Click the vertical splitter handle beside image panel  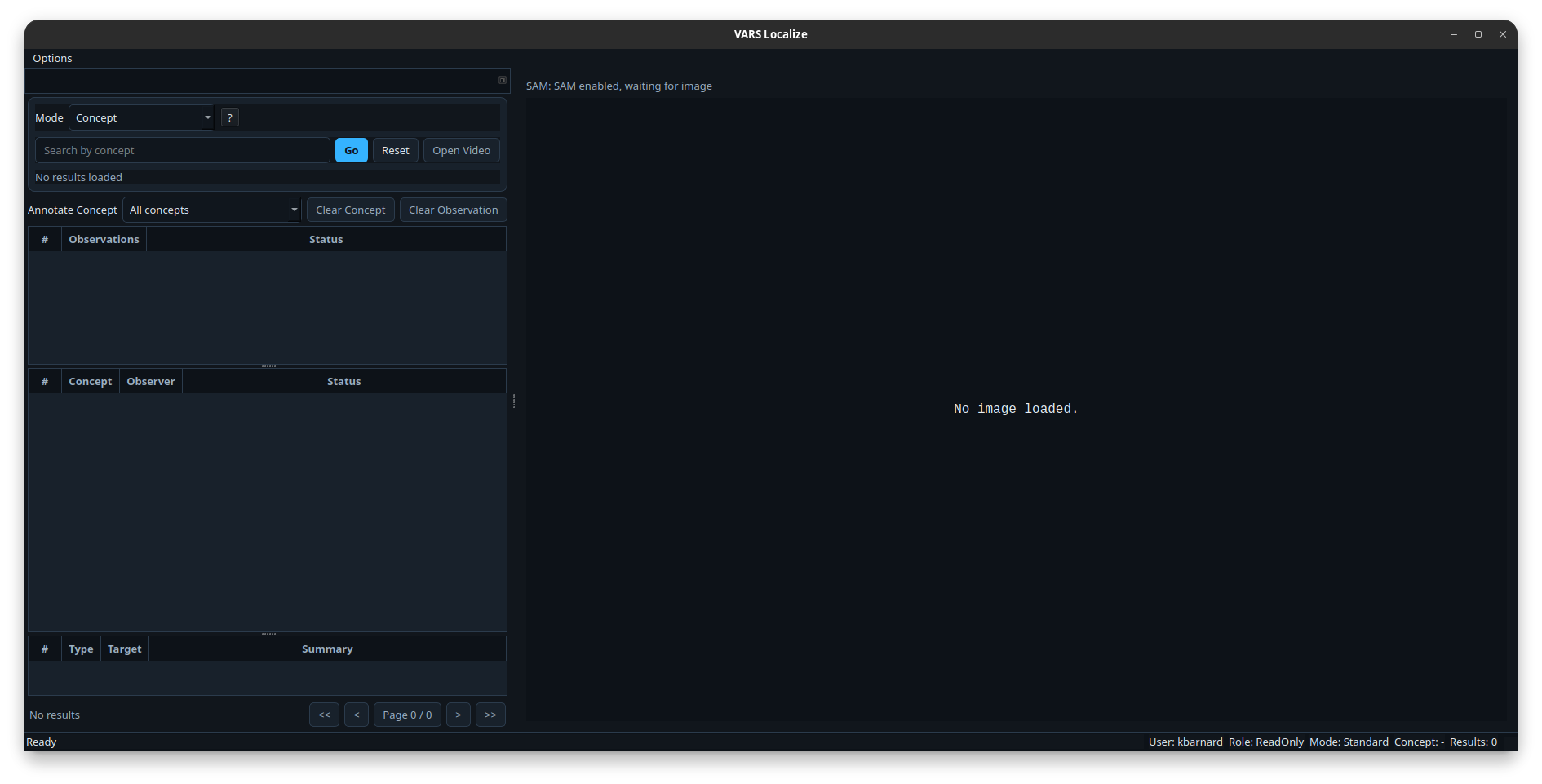pyautogui.click(x=514, y=401)
